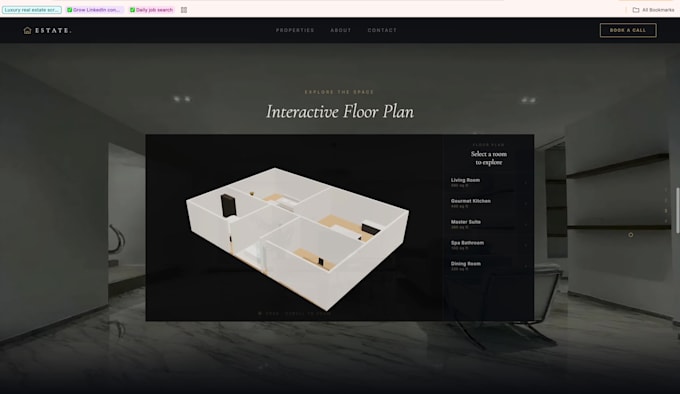680x394 pixels.
Task: Open the Properties navigation link
Action: pyautogui.click(x=295, y=30)
